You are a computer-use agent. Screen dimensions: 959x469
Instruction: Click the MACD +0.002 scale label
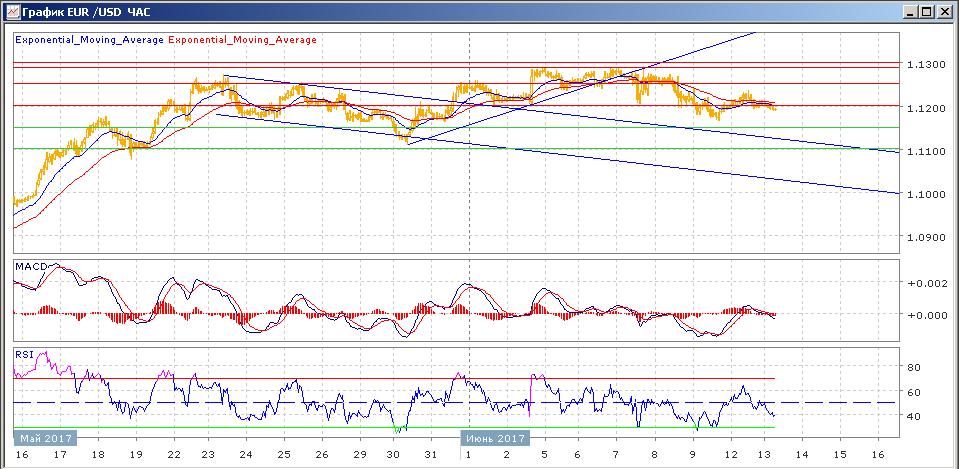pos(923,284)
